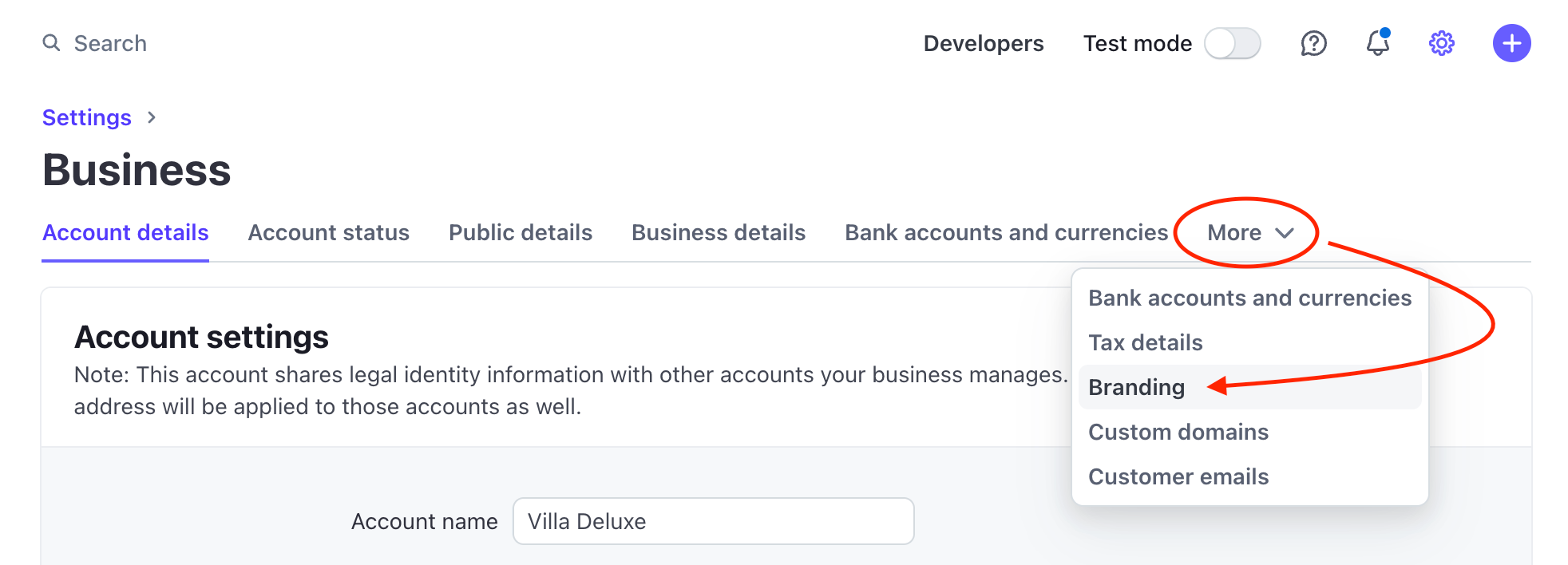1568x565 pixels.
Task: Click the purple plus create button
Action: pos(1511,43)
